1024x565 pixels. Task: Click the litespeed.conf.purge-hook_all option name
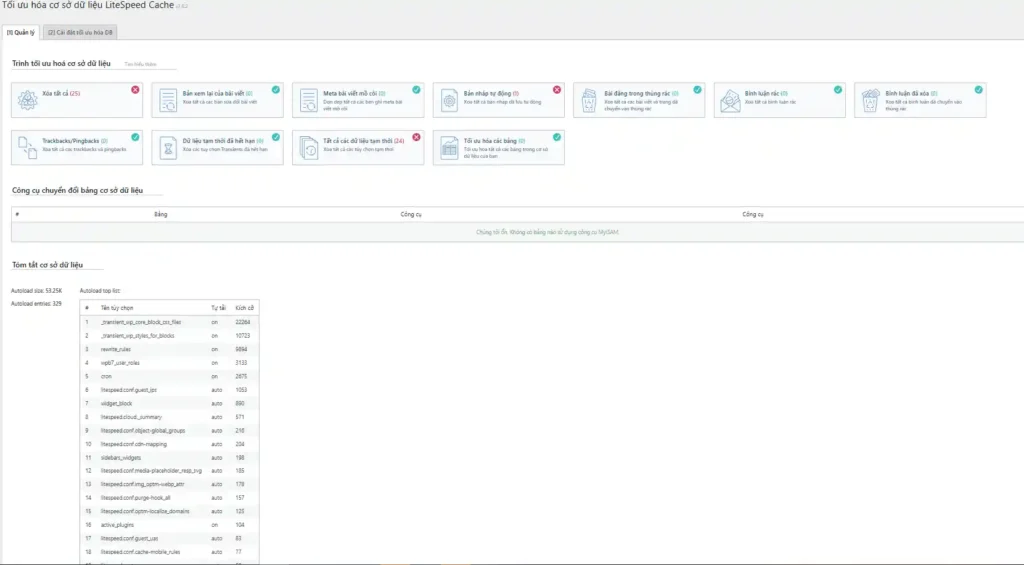tap(135, 498)
